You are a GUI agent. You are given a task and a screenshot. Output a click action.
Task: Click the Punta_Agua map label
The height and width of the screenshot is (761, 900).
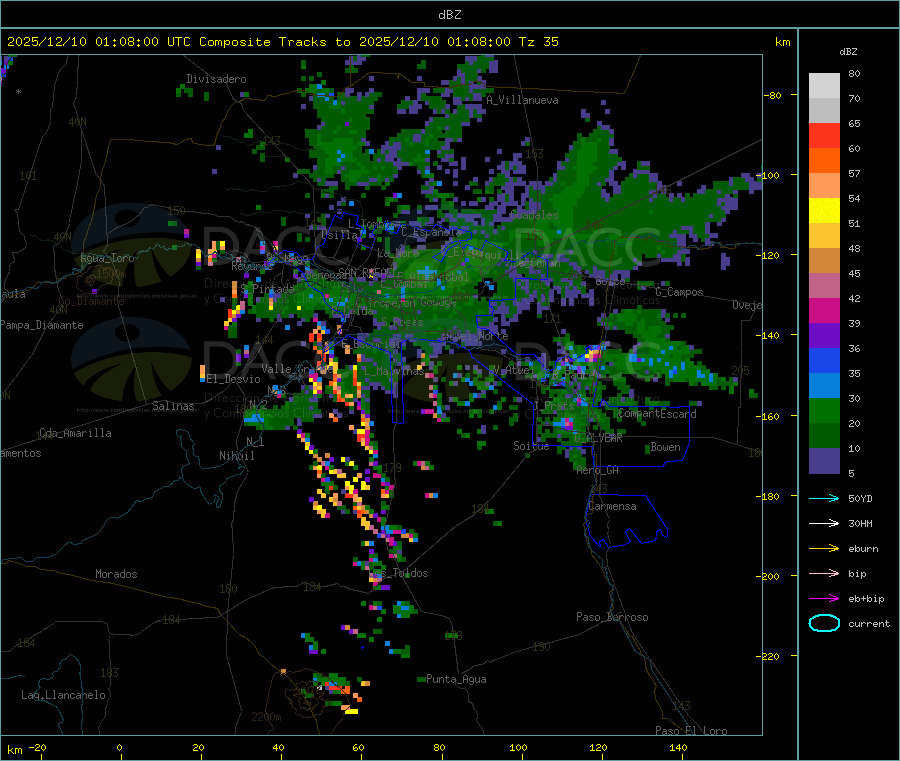click(x=456, y=679)
